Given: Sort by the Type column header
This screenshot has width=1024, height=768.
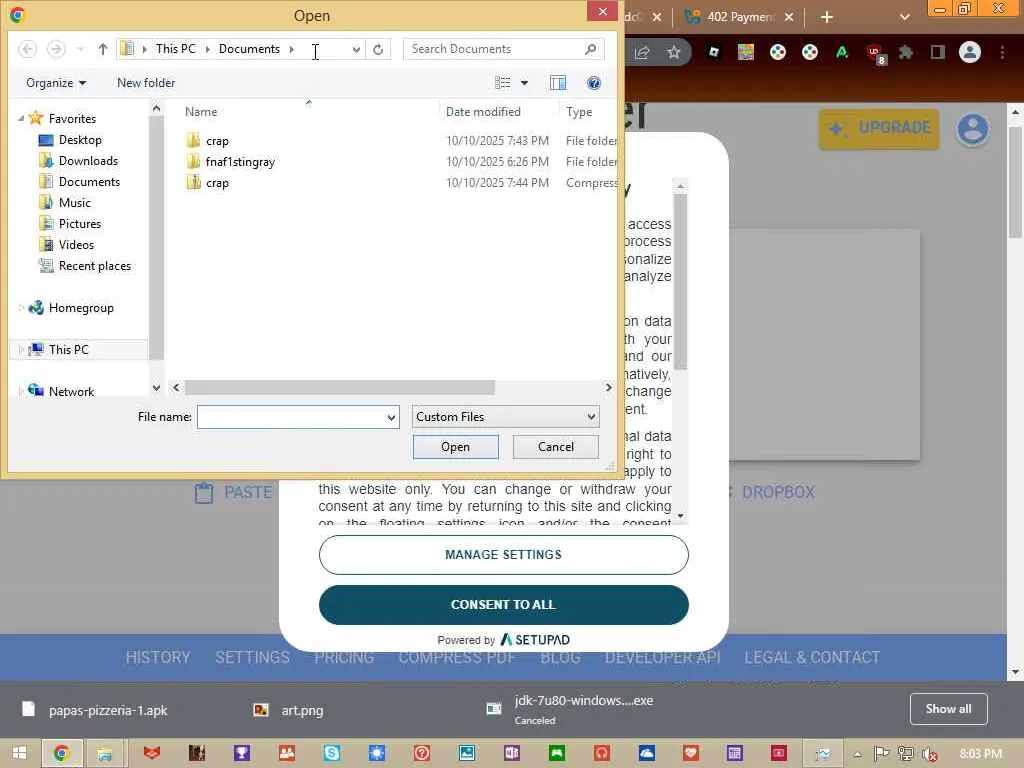Looking at the screenshot, I should coord(579,112).
